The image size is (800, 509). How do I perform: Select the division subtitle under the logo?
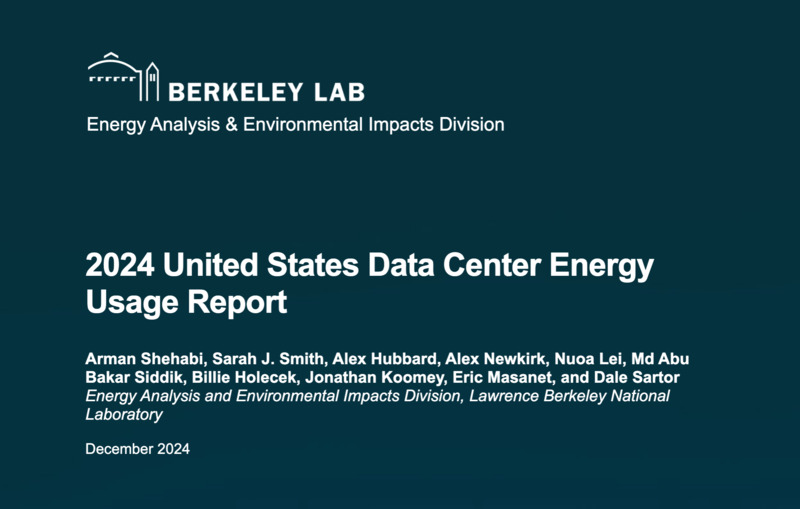coord(295,125)
